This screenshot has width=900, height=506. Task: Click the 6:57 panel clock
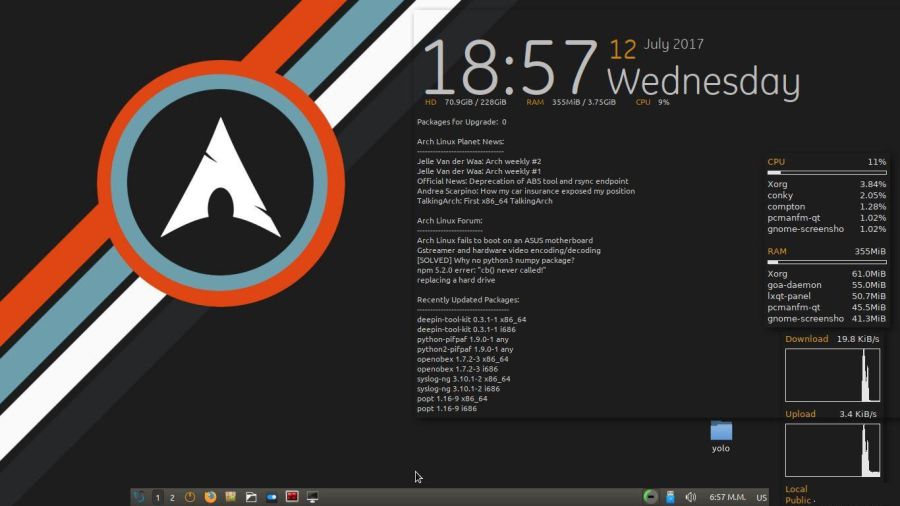coord(727,497)
